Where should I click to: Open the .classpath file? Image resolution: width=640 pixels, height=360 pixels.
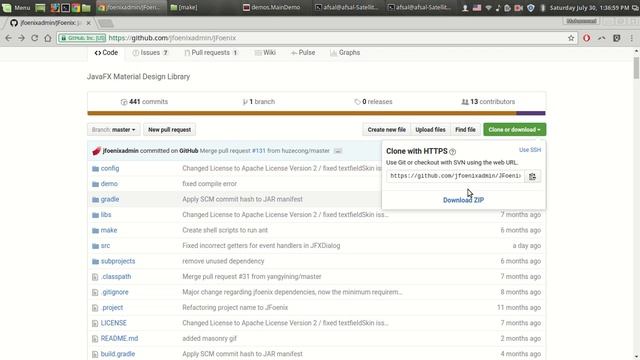[116, 277]
